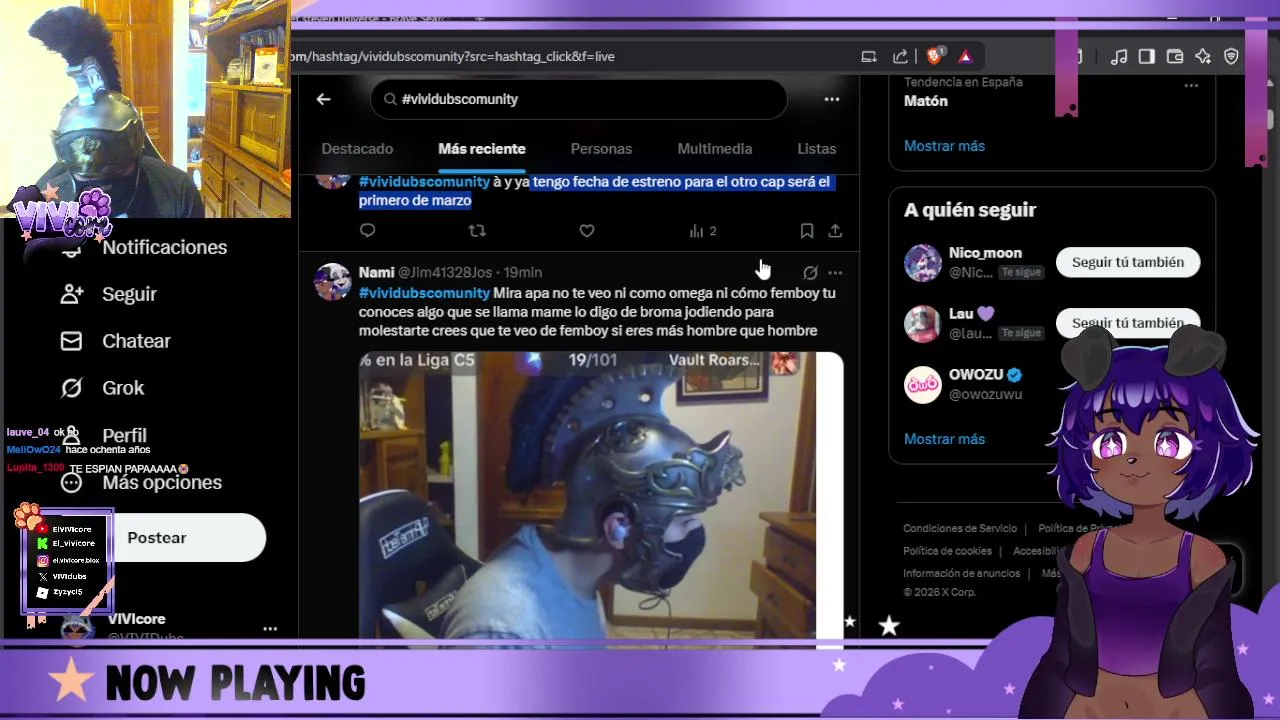The height and width of the screenshot is (720, 1280).
Task: Click the Postear button
Action: tap(156, 538)
